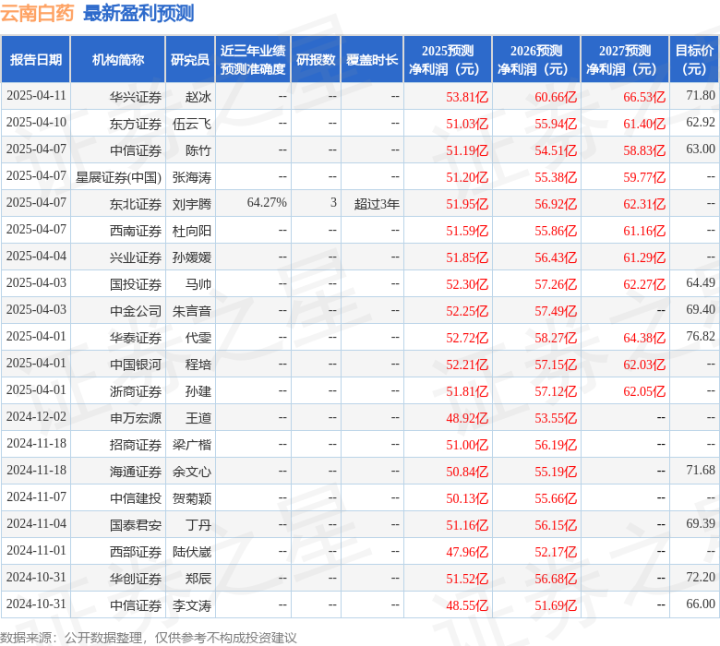
Task: Click the 2027预测净利润 column header
Action: pos(624,60)
